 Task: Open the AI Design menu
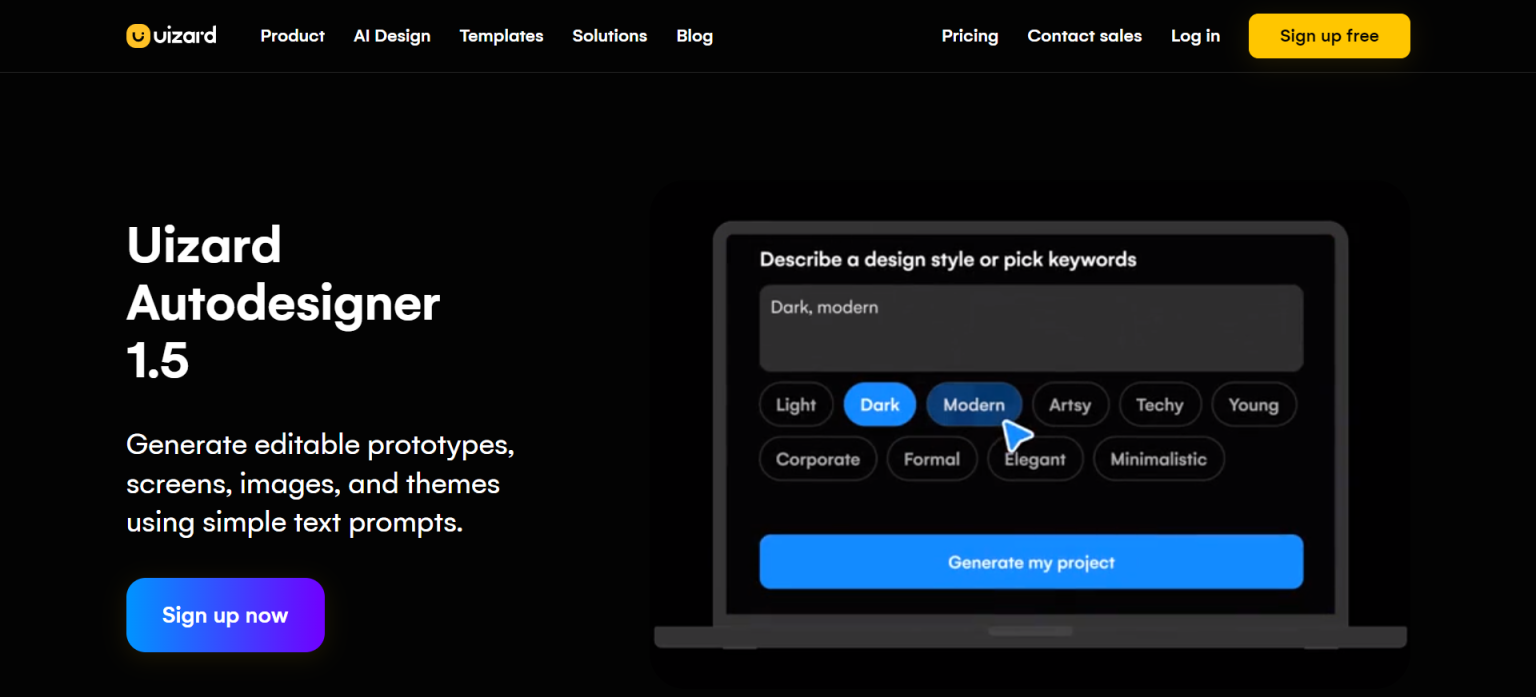392,36
